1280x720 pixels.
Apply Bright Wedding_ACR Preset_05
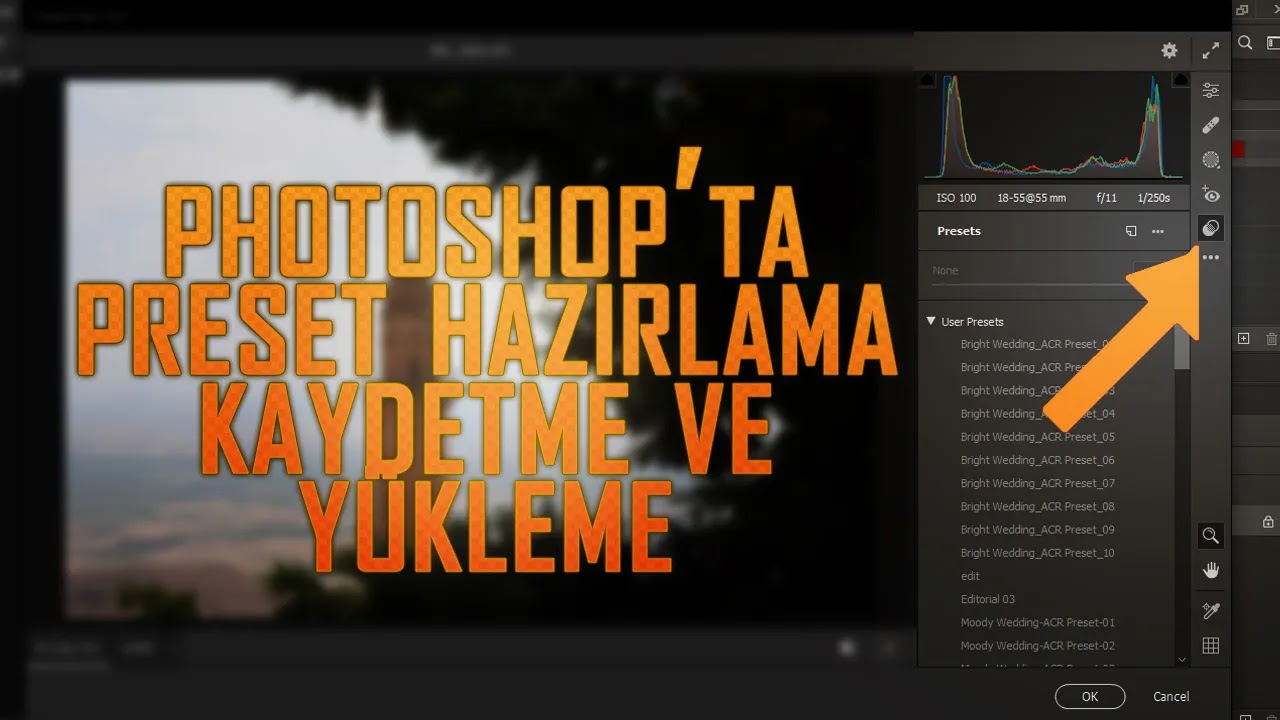pos(1038,437)
